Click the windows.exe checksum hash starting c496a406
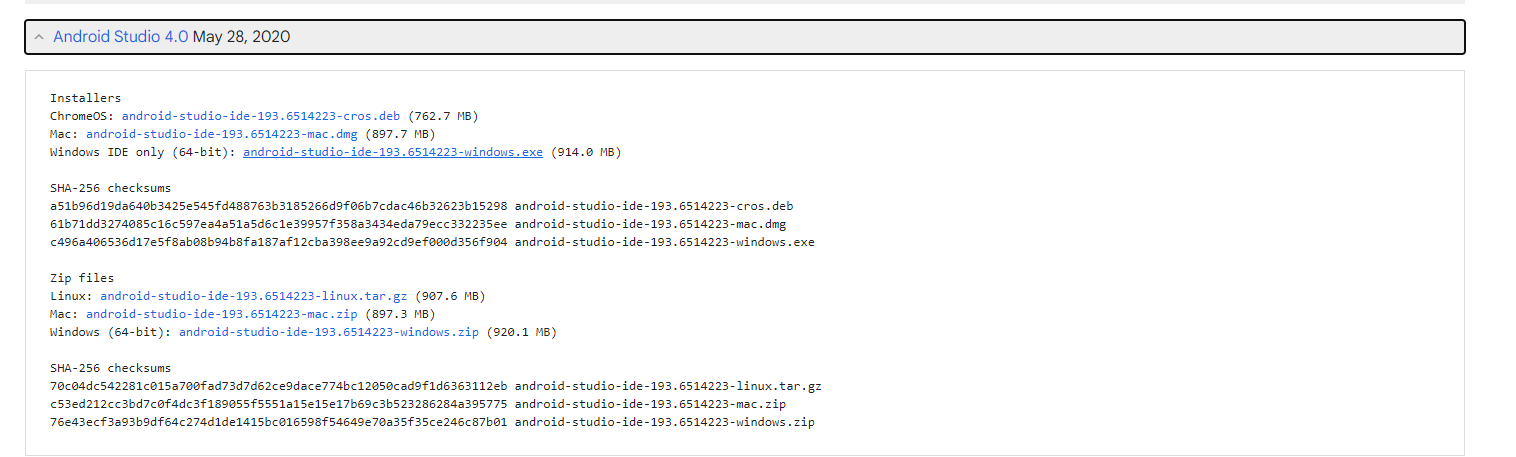1516x457 pixels. (278, 242)
